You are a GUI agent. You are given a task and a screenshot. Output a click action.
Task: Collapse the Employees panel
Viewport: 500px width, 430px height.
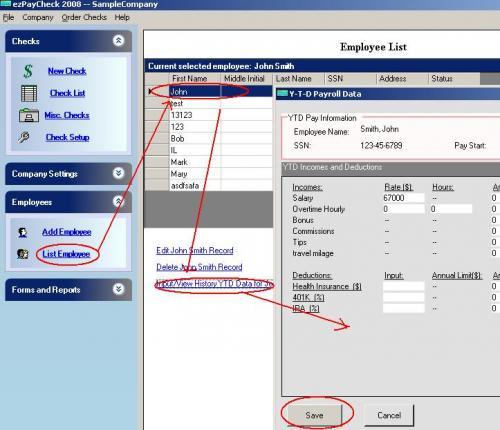coord(118,201)
